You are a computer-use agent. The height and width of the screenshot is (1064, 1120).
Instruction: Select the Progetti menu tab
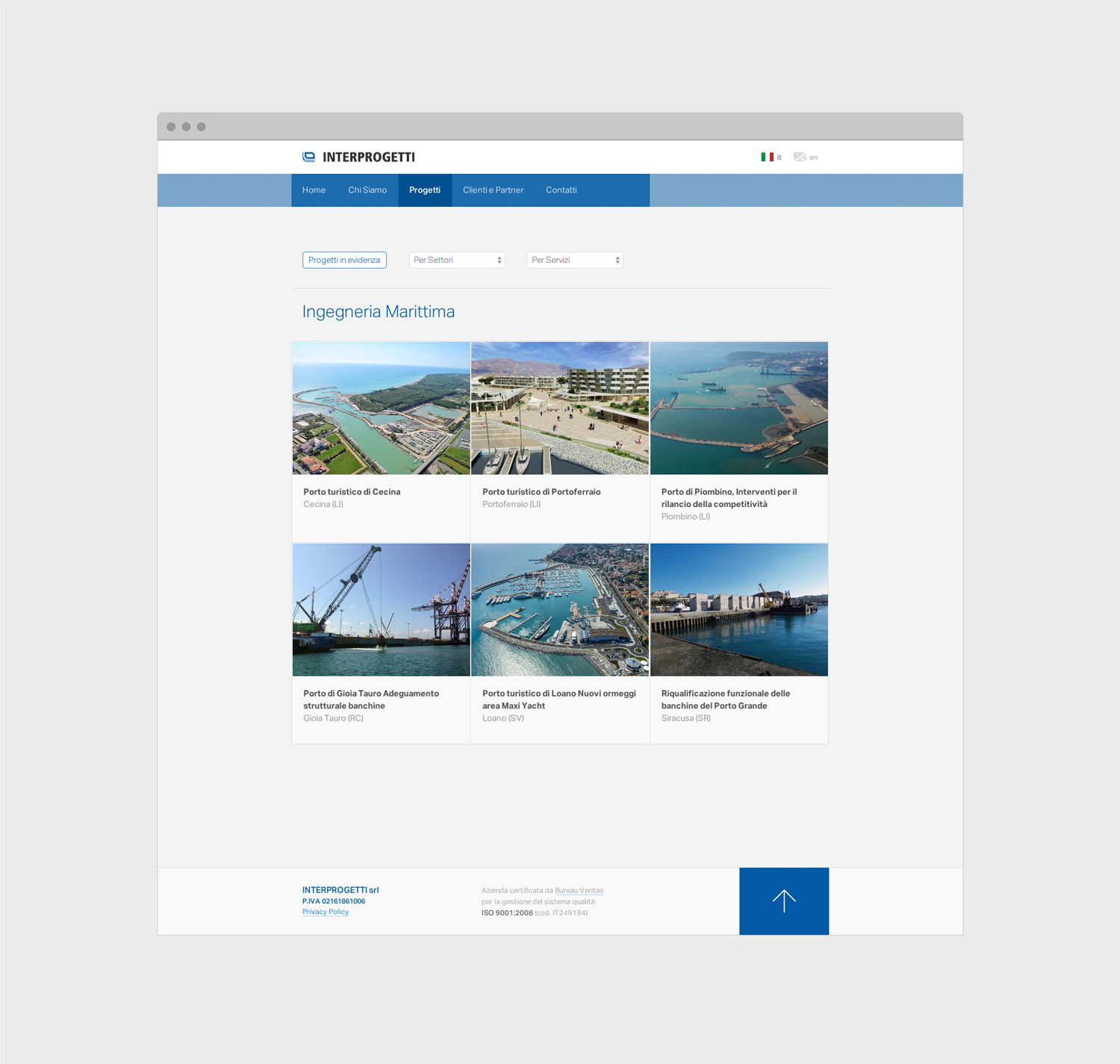click(425, 190)
